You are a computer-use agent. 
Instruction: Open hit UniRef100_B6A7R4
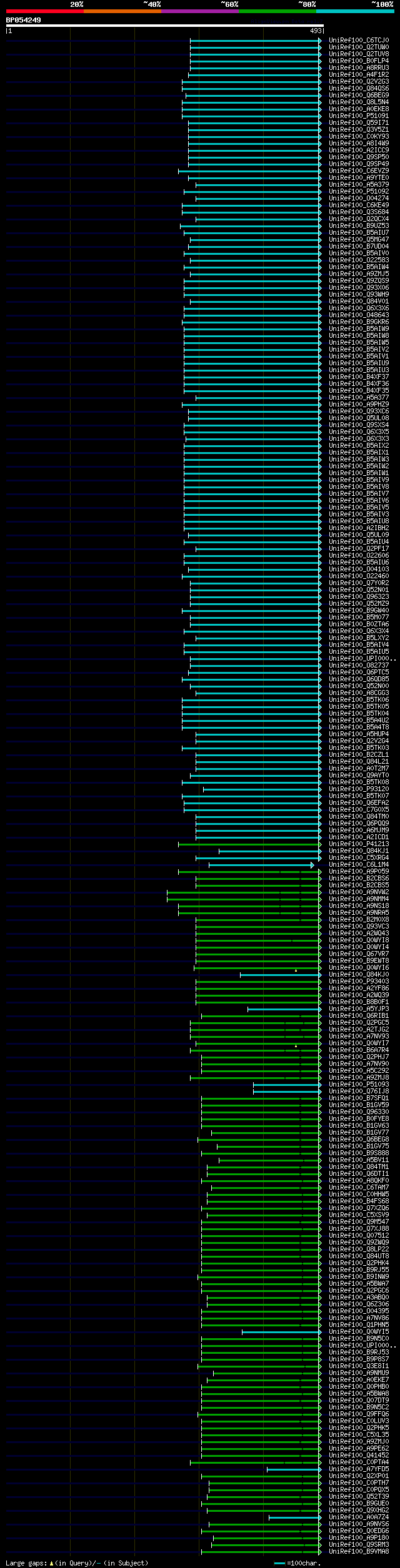(359, 1050)
